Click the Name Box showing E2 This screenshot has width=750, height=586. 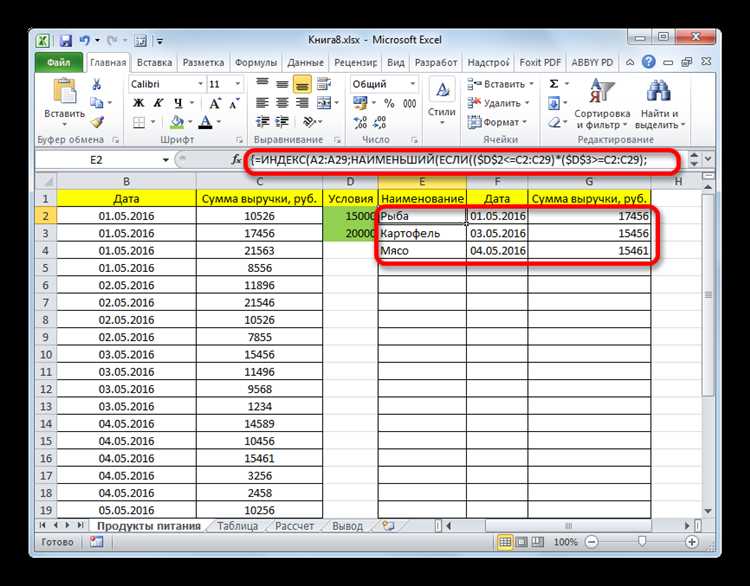click(x=96, y=160)
